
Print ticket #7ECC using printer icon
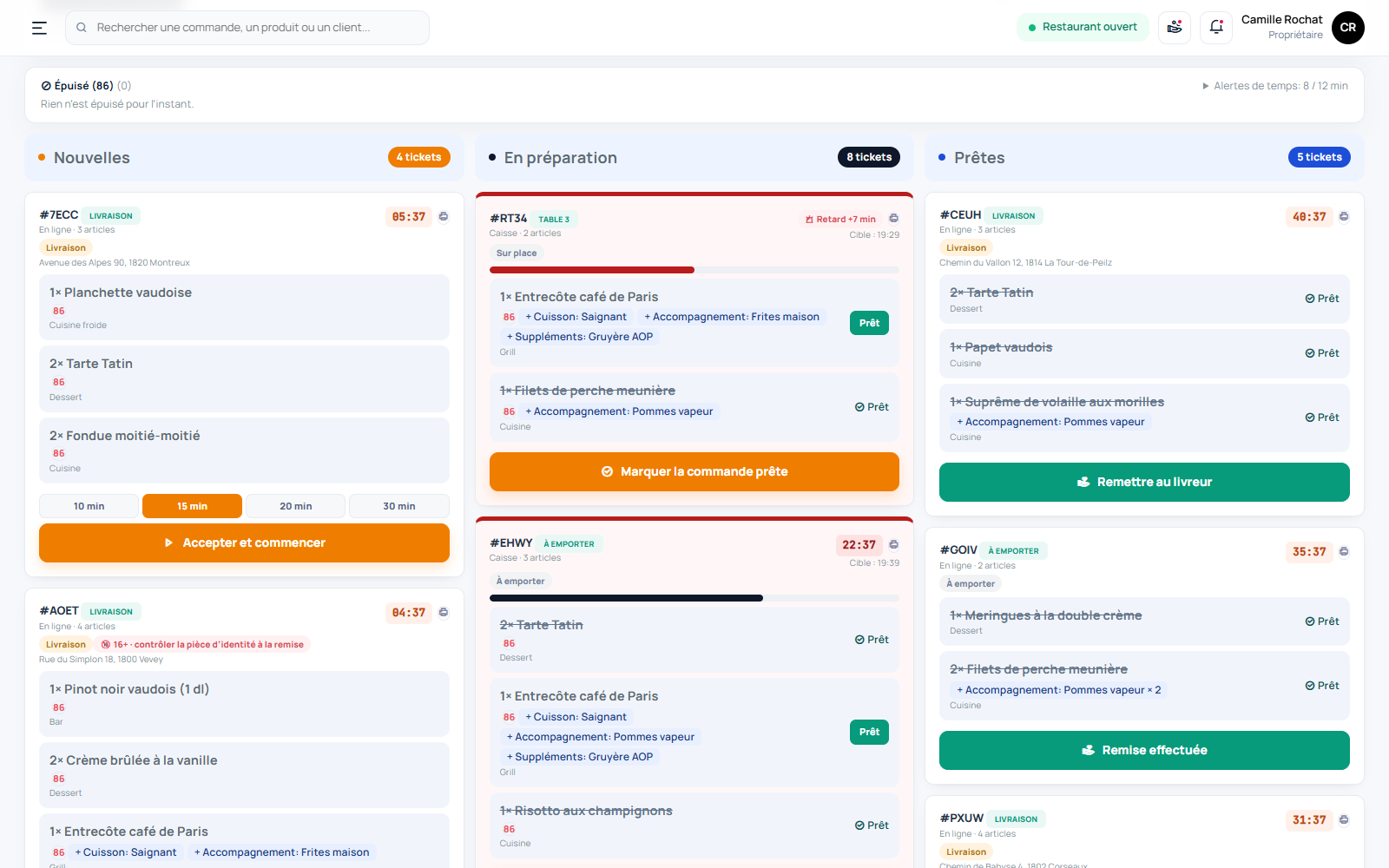coord(444,216)
